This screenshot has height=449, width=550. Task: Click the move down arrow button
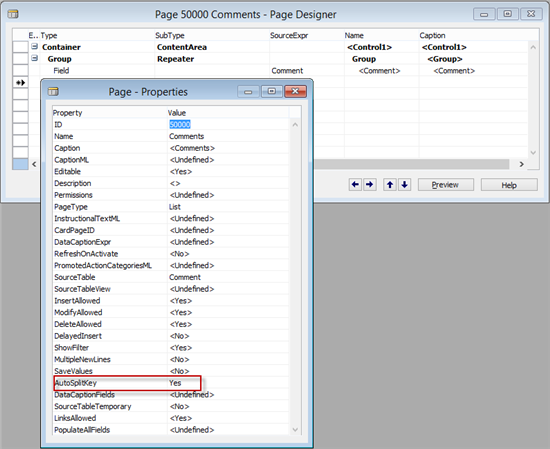(404, 185)
